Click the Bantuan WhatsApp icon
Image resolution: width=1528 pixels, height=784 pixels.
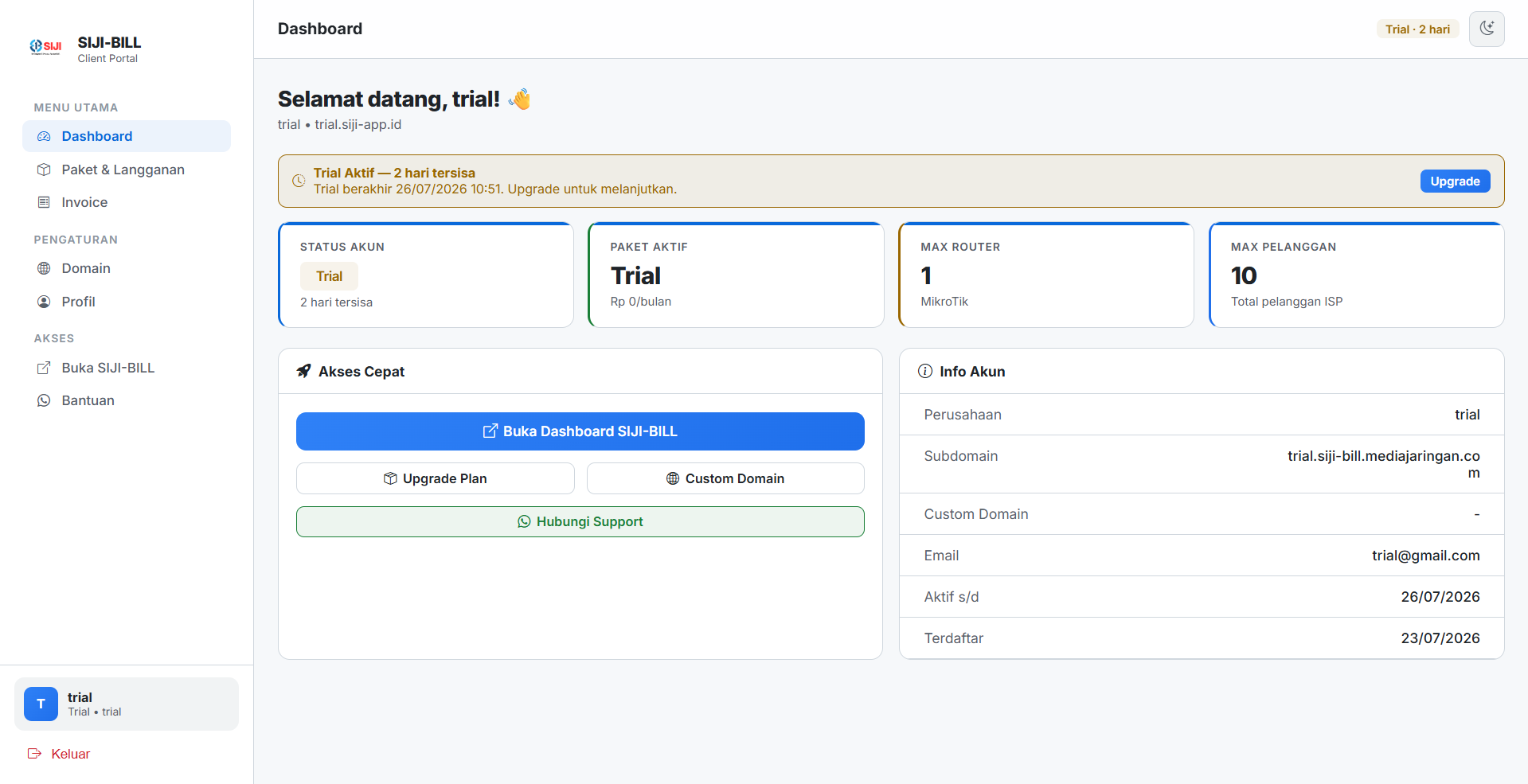pyautogui.click(x=44, y=400)
